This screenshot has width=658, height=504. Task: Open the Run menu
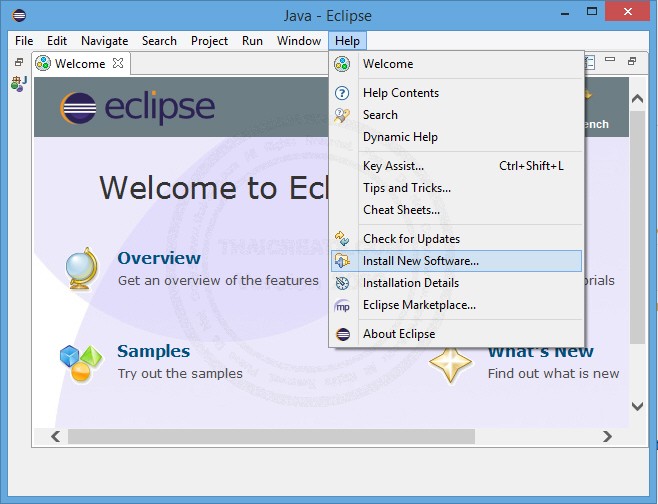click(252, 41)
